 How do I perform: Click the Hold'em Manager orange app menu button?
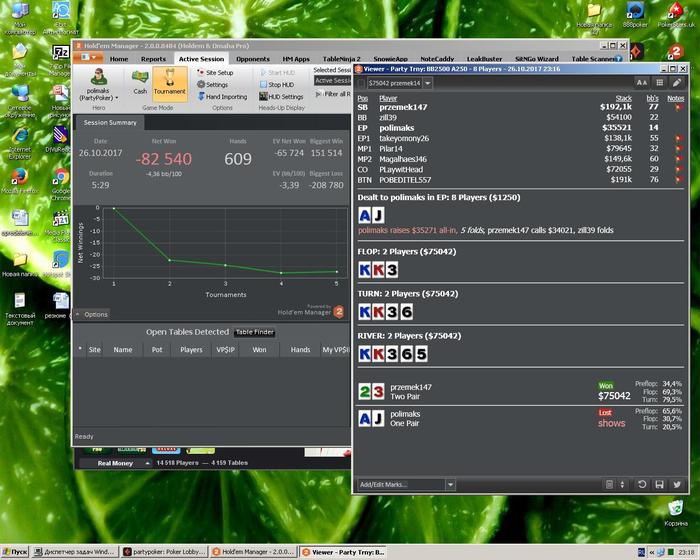point(88,58)
